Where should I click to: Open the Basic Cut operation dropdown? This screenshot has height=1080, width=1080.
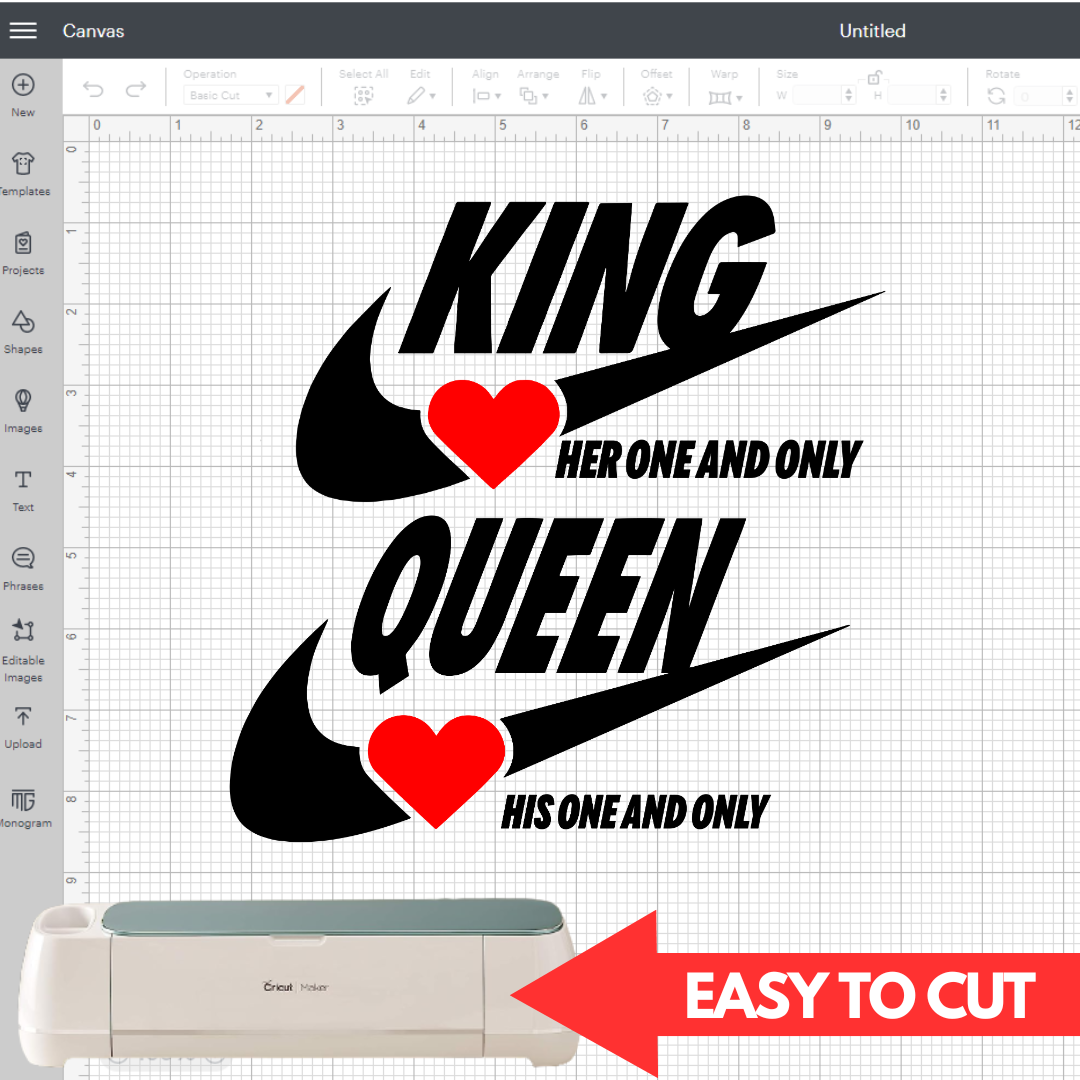[231, 95]
